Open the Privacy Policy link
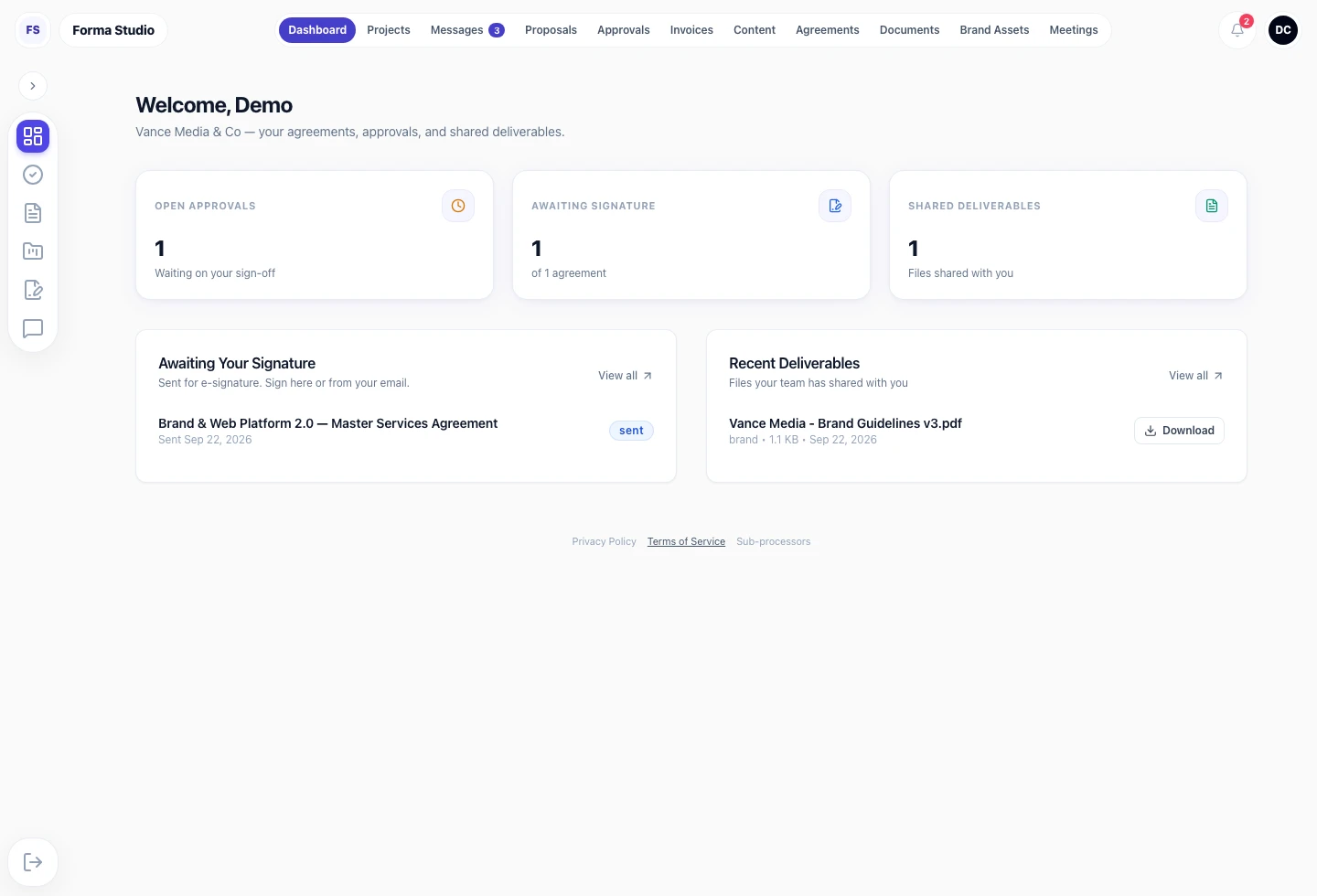 604,541
